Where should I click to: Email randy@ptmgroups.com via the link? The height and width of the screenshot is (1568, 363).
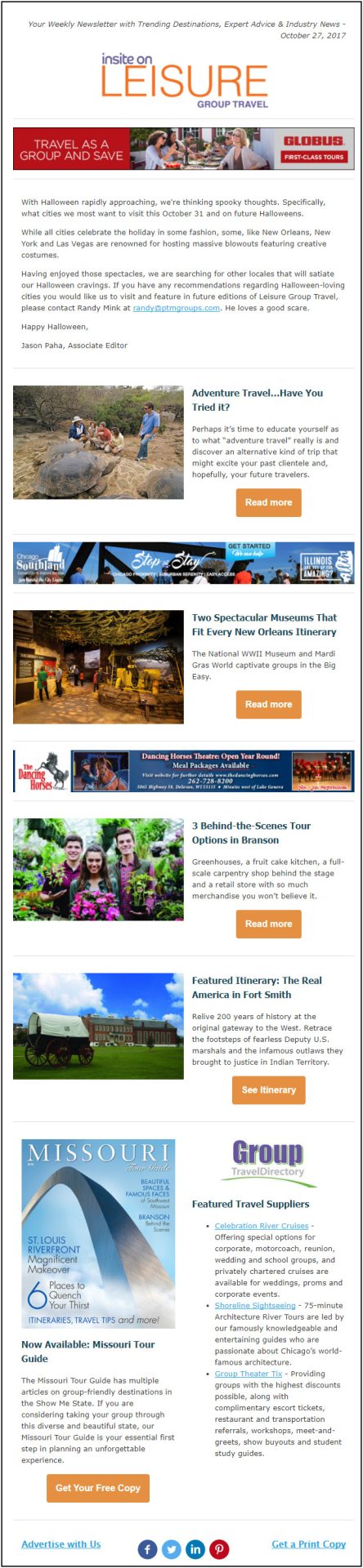point(176,308)
